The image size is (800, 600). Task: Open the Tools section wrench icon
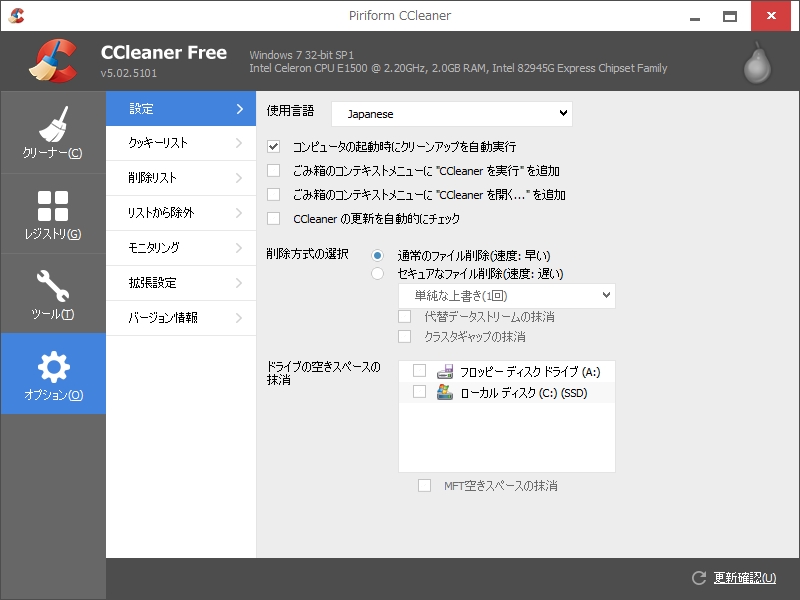[x=53, y=286]
